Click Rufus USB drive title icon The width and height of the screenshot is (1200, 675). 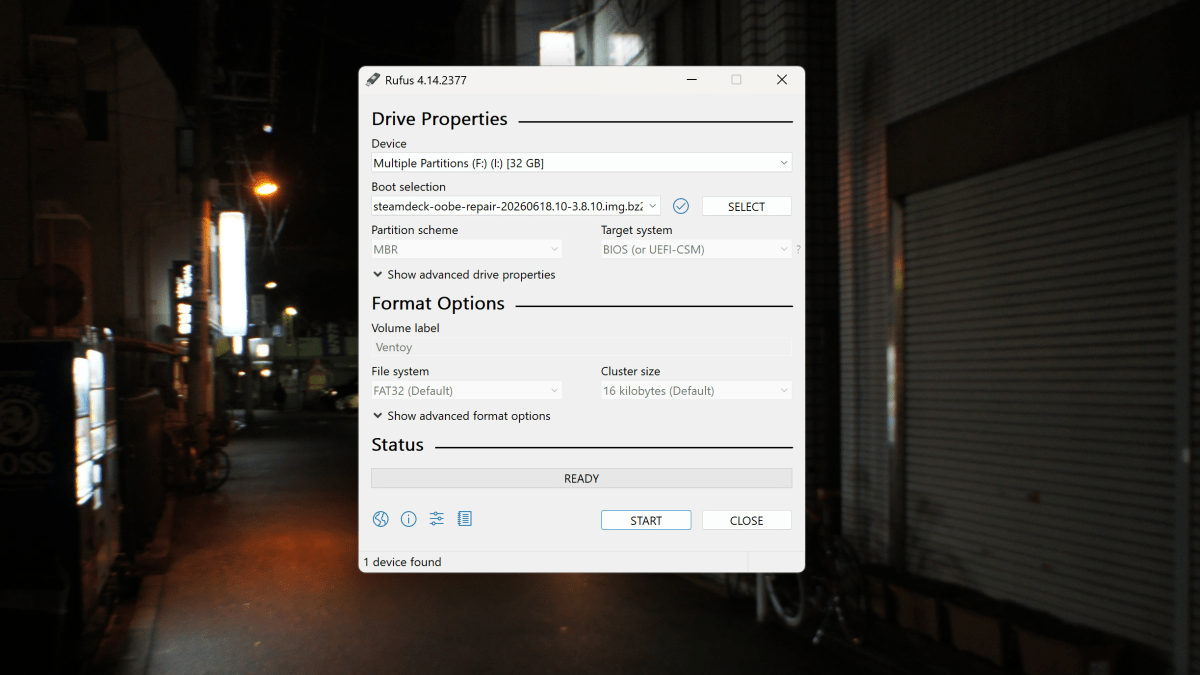(373, 80)
